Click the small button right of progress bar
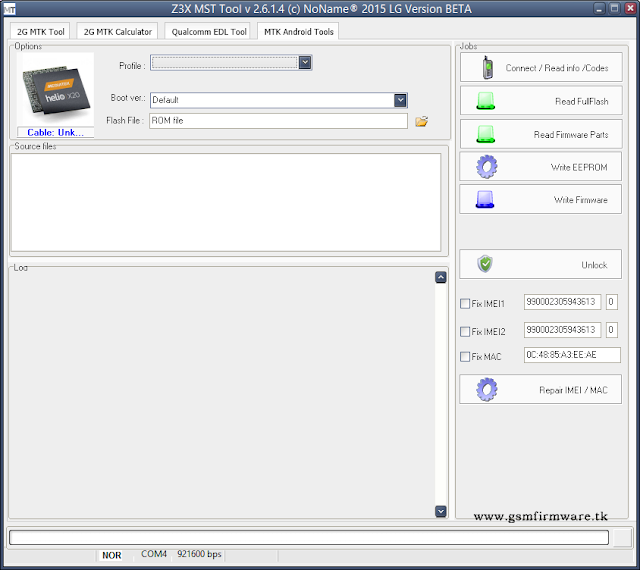Image resolution: width=640 pixels, height=570 pixels. pos(623,537)
